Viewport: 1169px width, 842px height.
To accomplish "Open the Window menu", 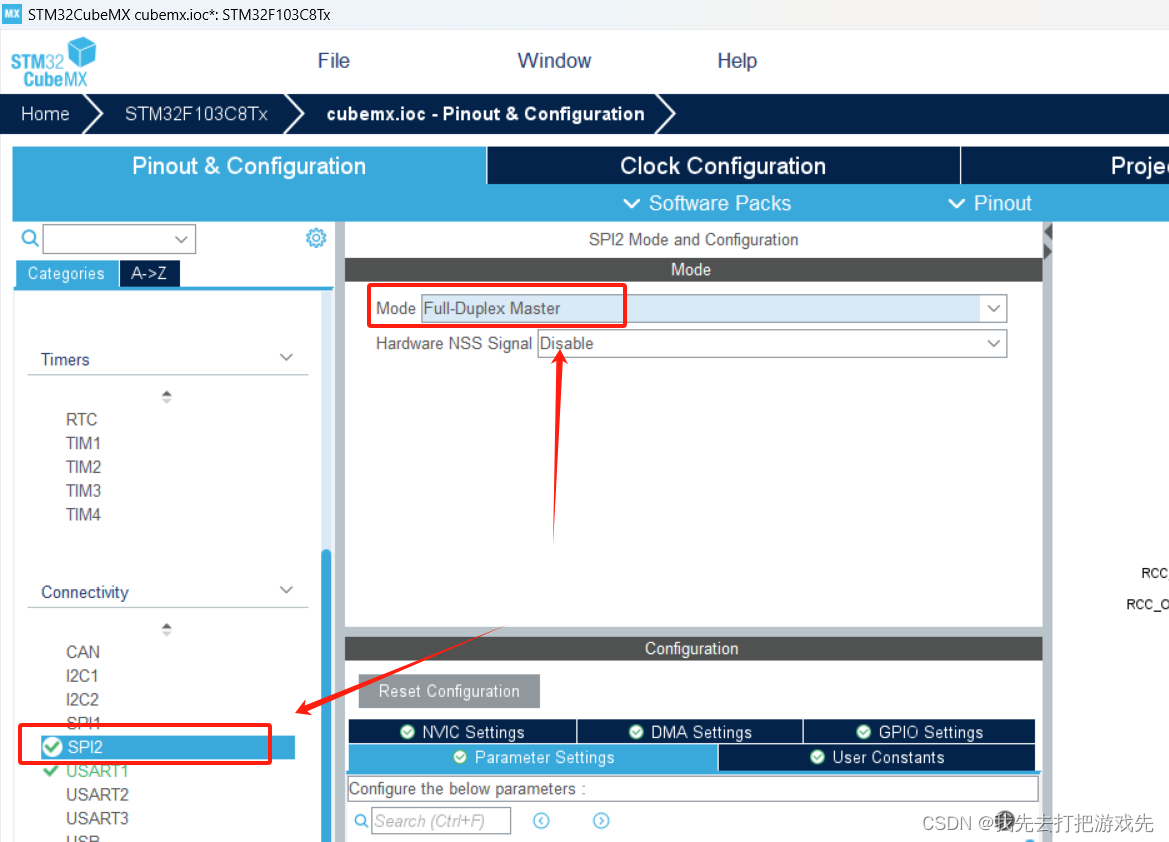I will 554,60.
